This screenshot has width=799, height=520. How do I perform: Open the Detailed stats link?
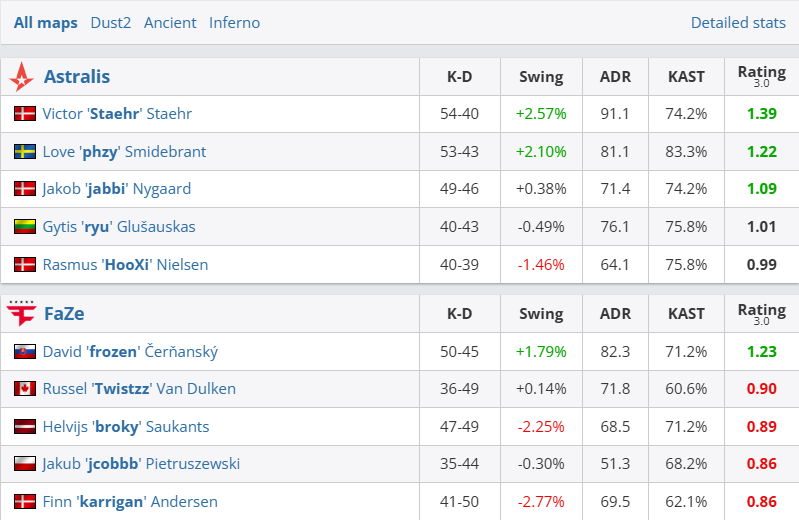tap(738, 22)
